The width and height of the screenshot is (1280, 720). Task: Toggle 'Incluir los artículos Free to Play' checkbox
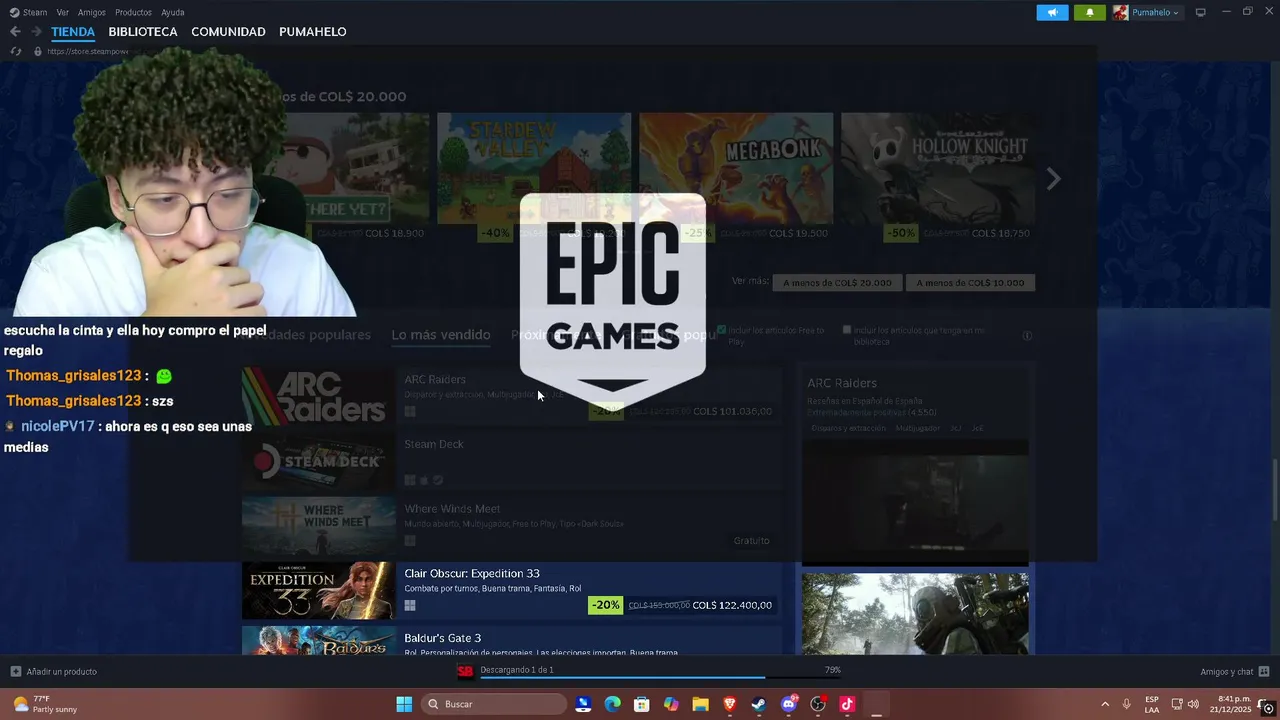721,330
